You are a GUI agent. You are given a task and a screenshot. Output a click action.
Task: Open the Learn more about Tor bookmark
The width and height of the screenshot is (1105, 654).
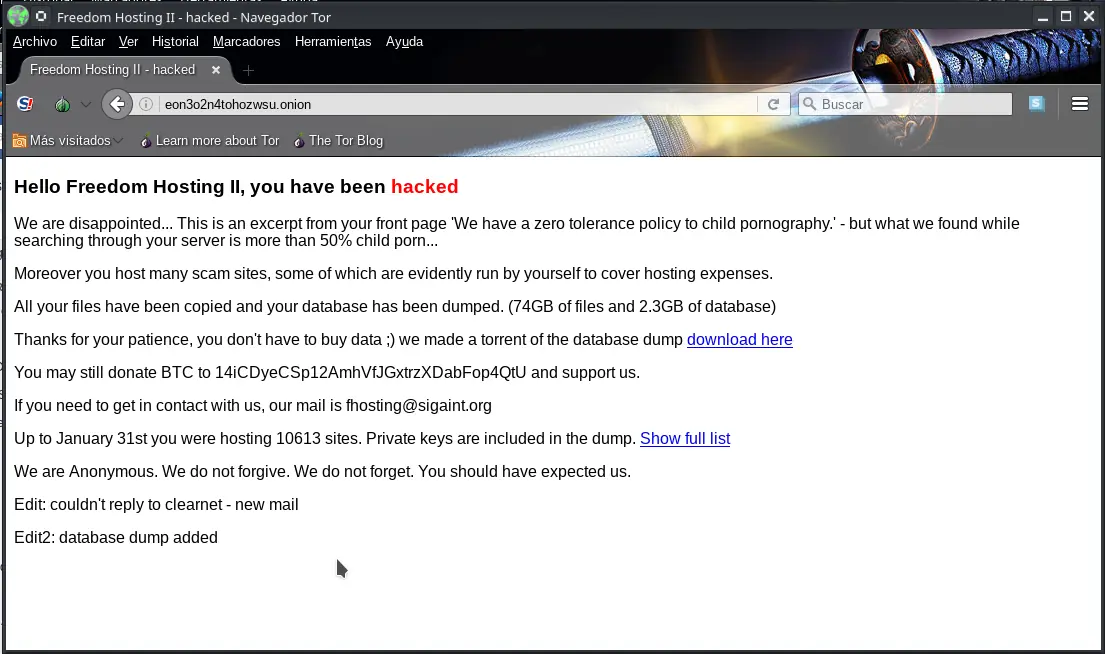tap(210, 140)
